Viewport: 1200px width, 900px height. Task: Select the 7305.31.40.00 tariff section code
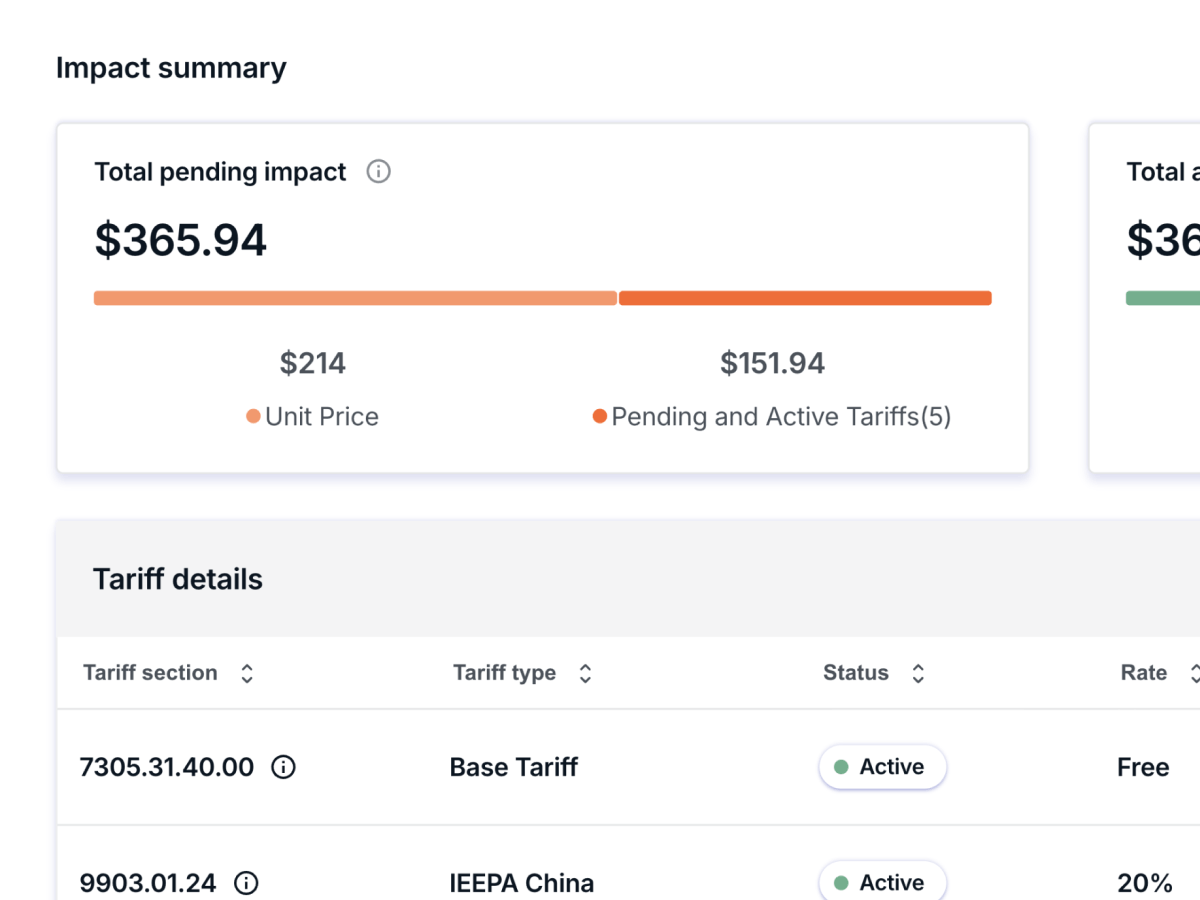[x=166, y=767]
